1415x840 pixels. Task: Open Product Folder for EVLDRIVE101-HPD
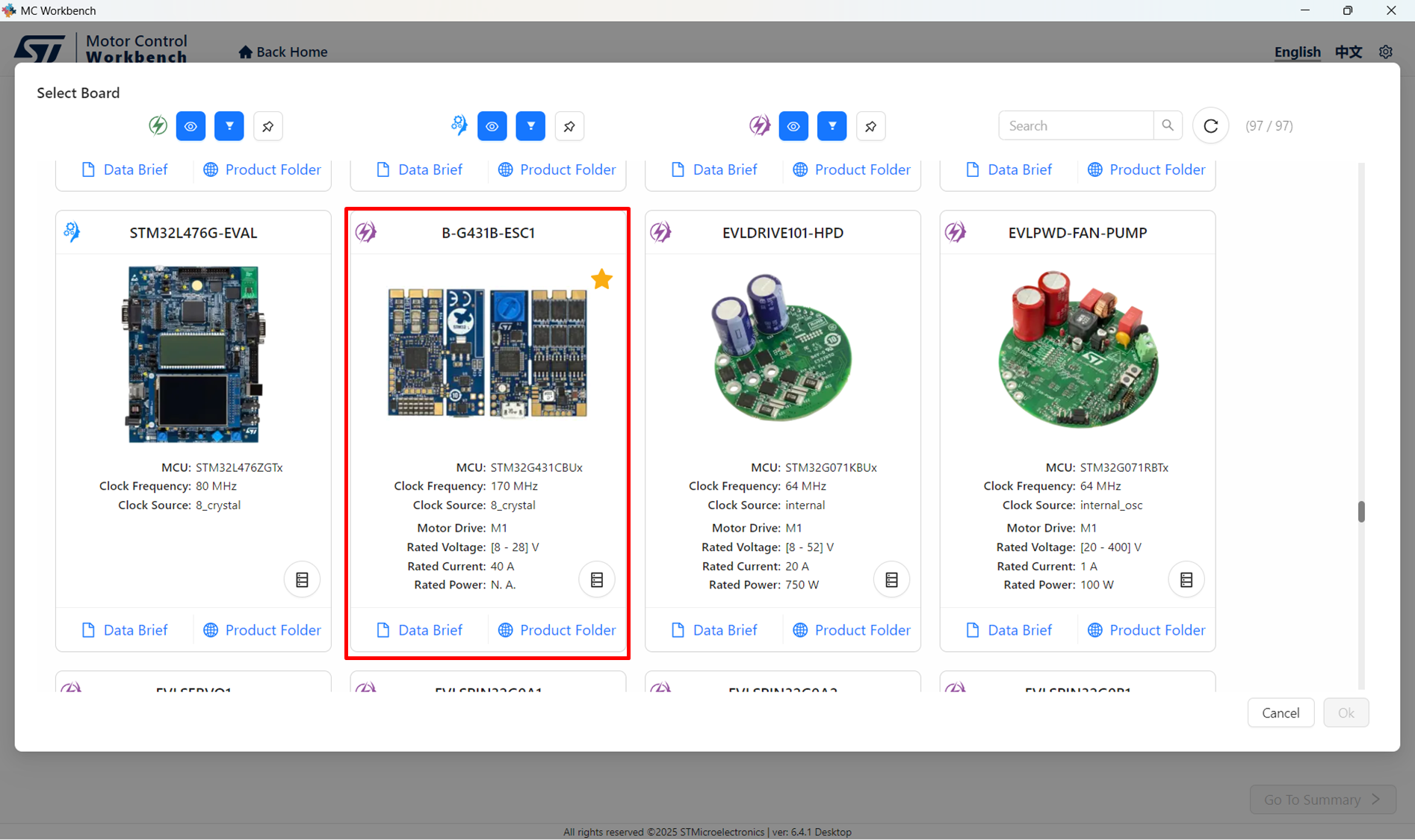pos(852,630)
